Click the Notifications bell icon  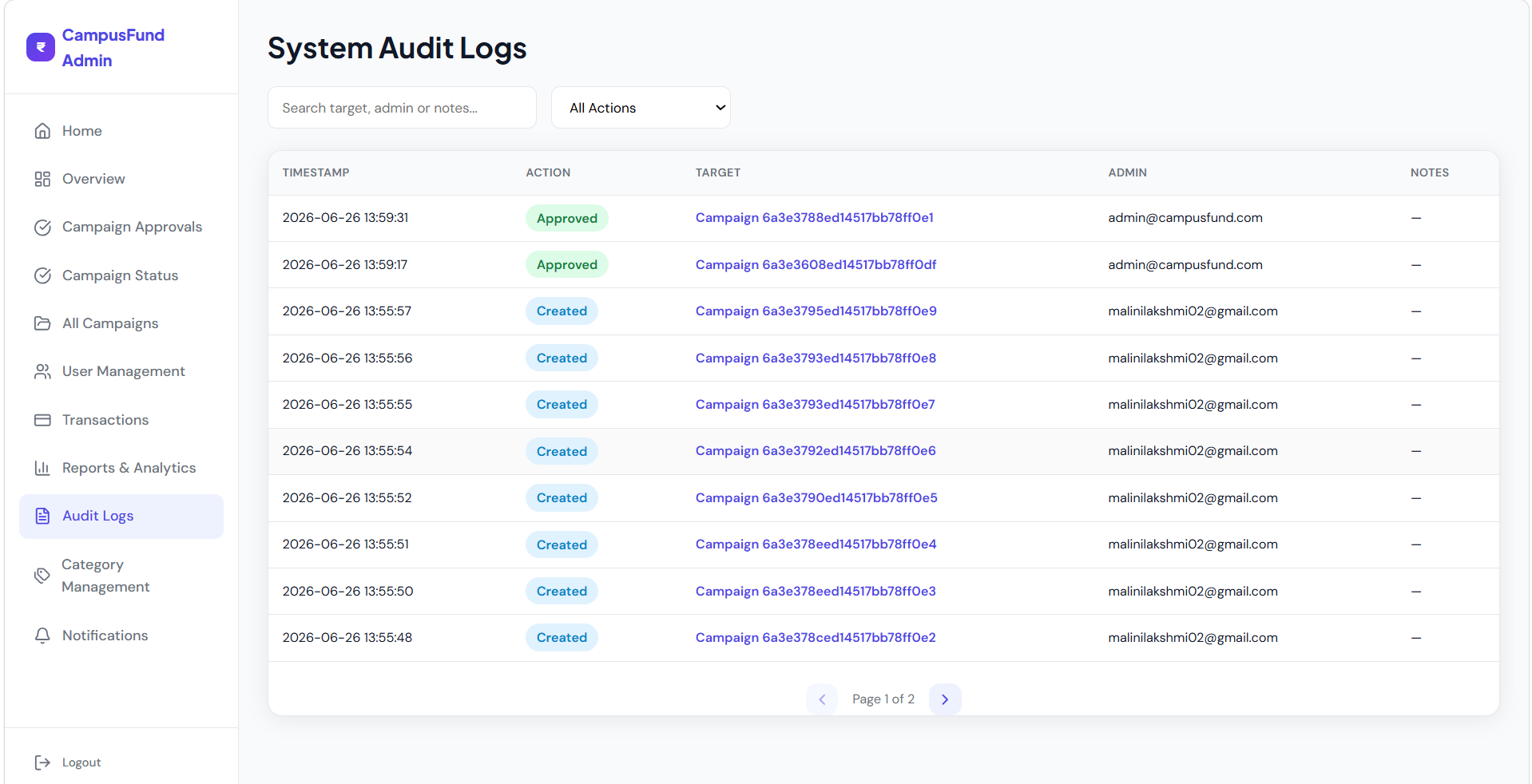(42, 636)
